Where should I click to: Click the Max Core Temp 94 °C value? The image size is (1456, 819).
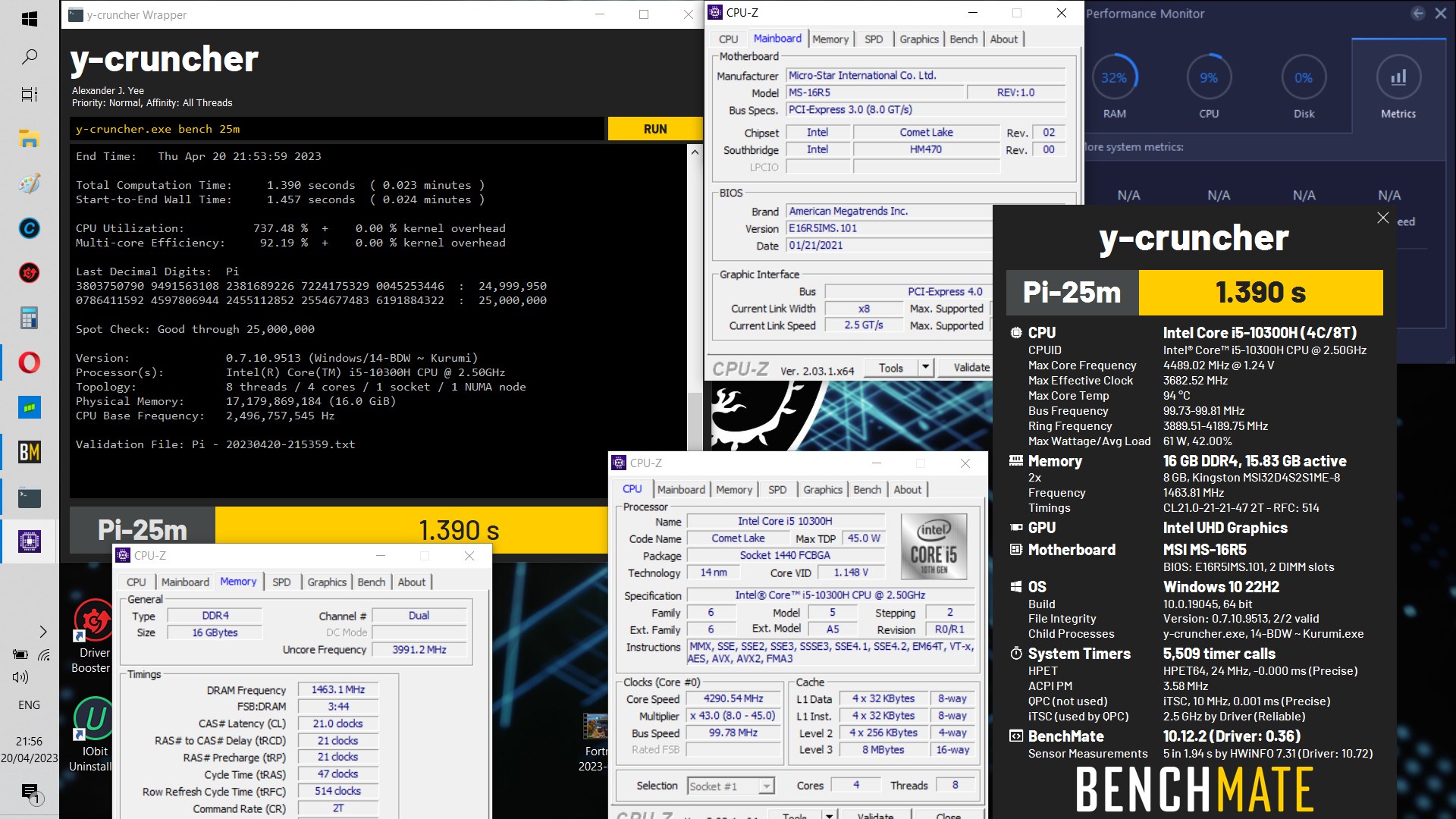[1177, 396]
